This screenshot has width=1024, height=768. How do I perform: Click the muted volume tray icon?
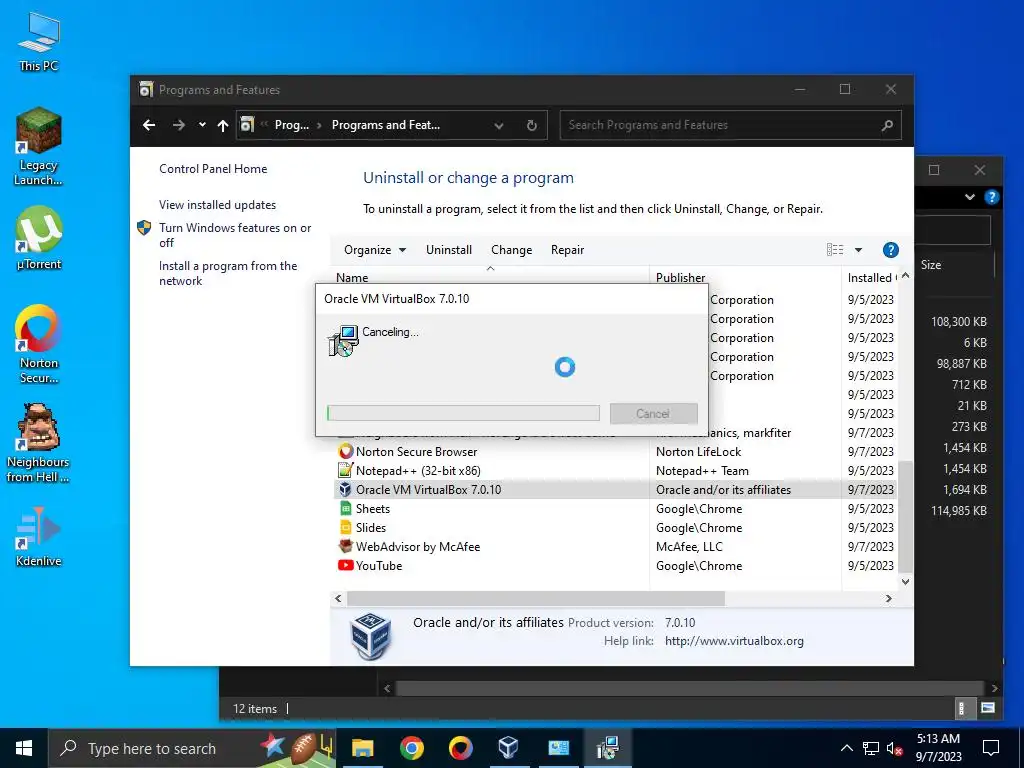point(894,748)
